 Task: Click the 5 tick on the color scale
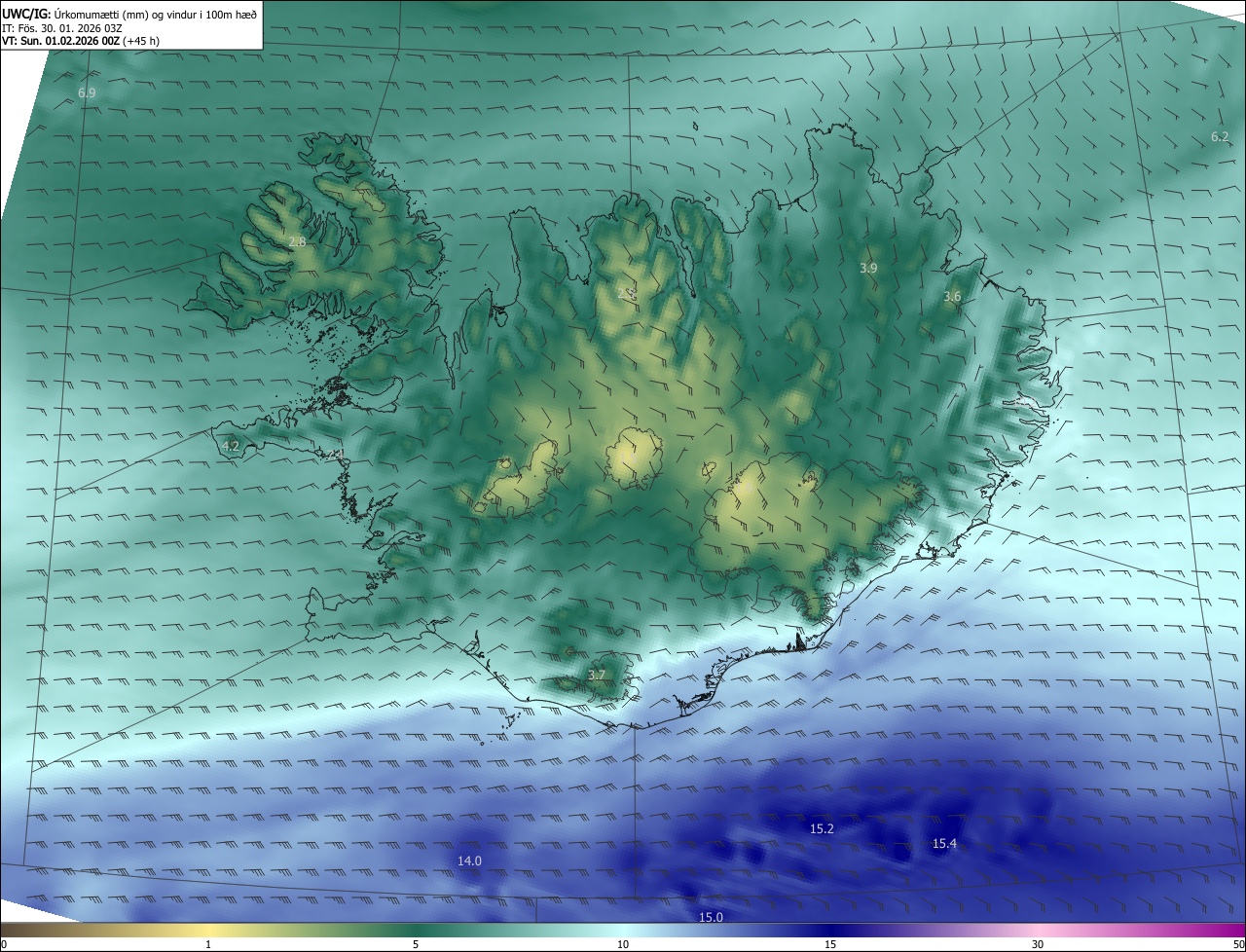[416, 944]
